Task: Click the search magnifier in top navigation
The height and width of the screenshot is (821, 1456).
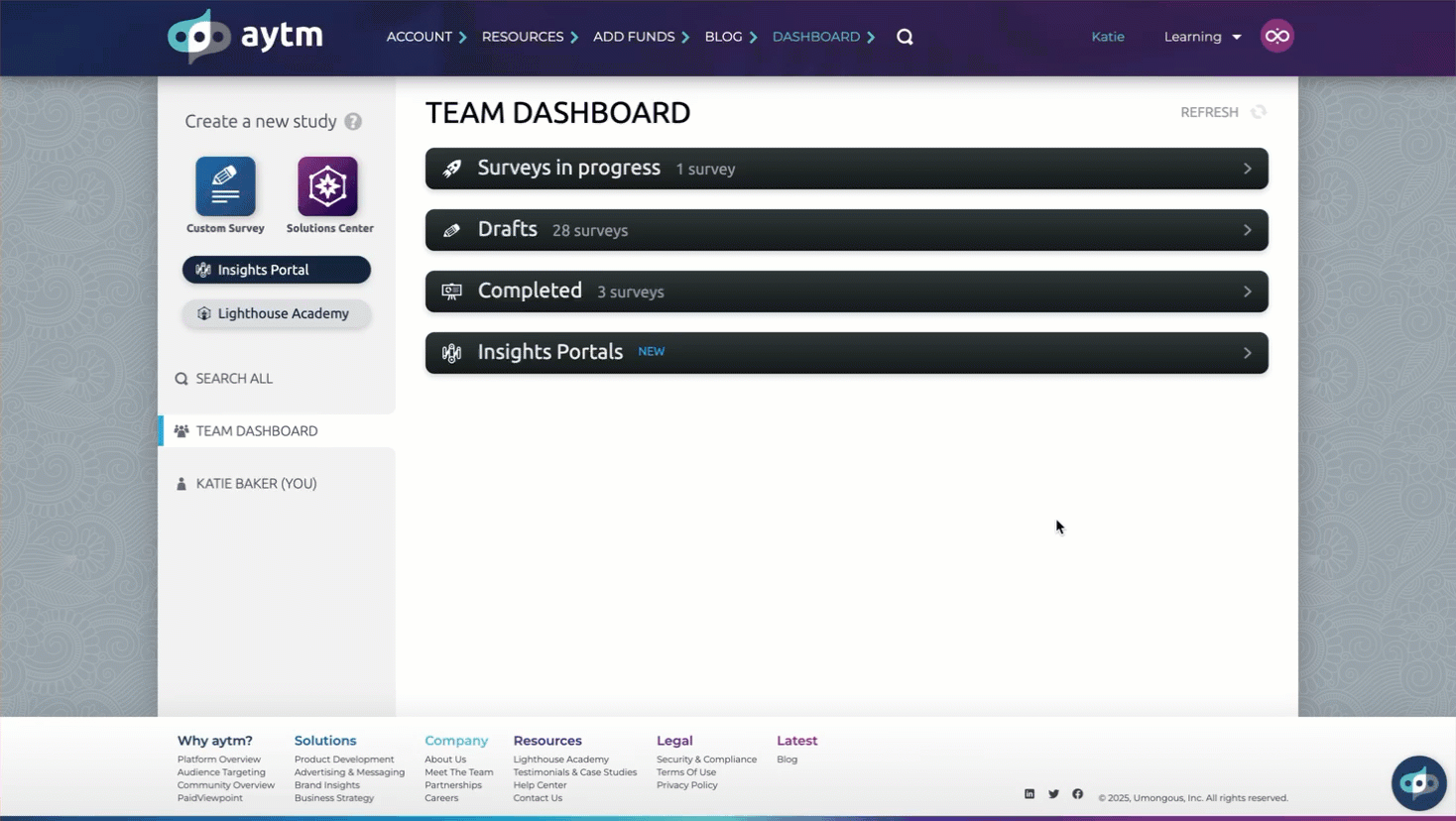Action: (x=905, y=37)
